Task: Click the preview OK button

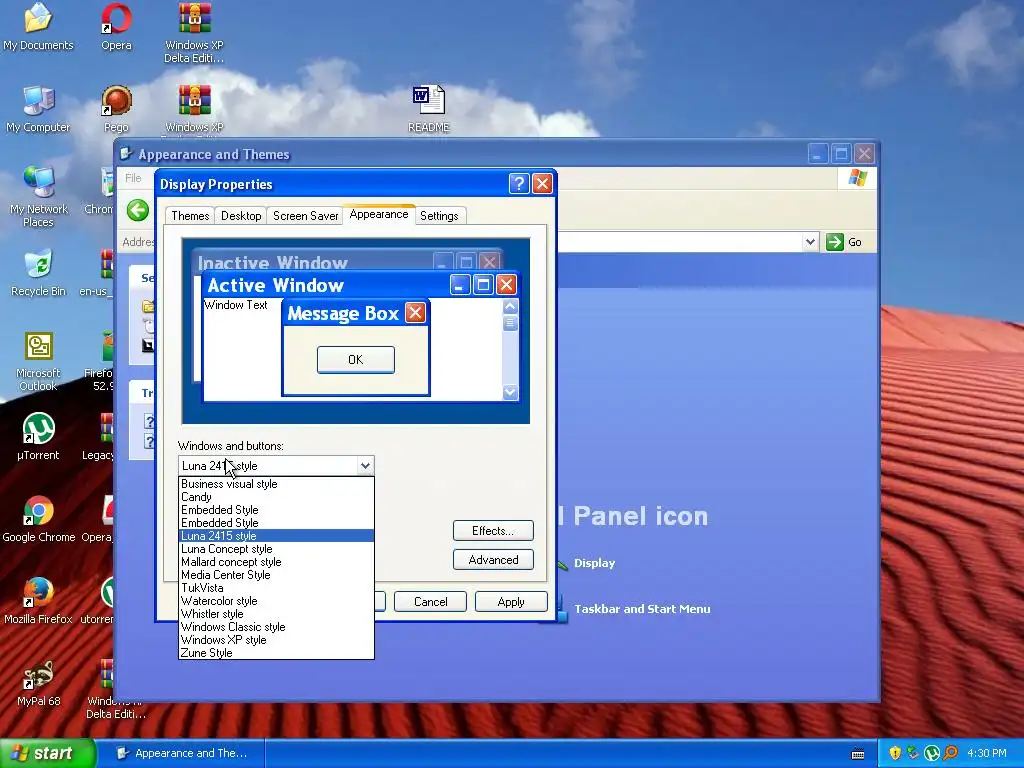Action: click(355, 360)
